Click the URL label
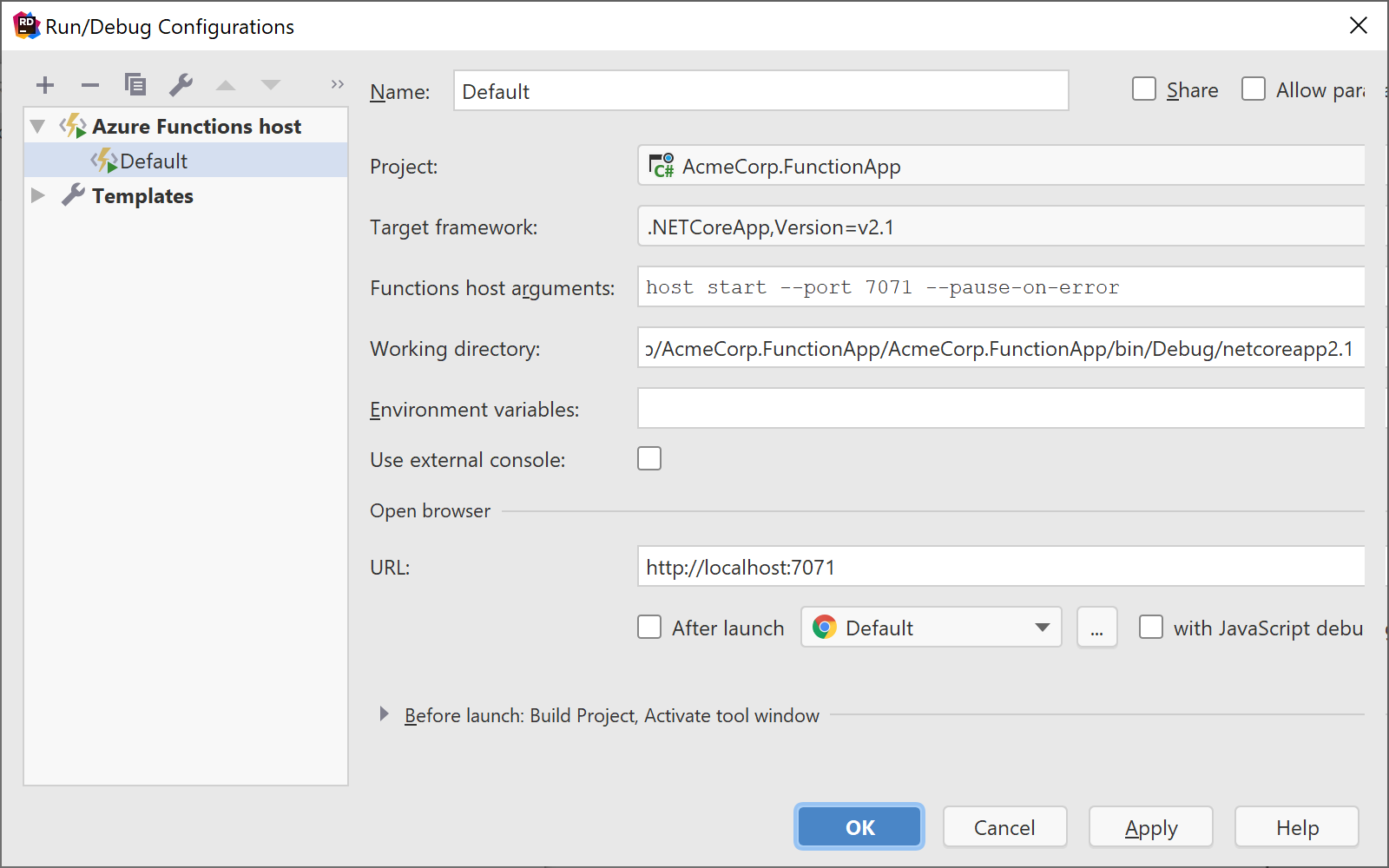 click(390, 568)
